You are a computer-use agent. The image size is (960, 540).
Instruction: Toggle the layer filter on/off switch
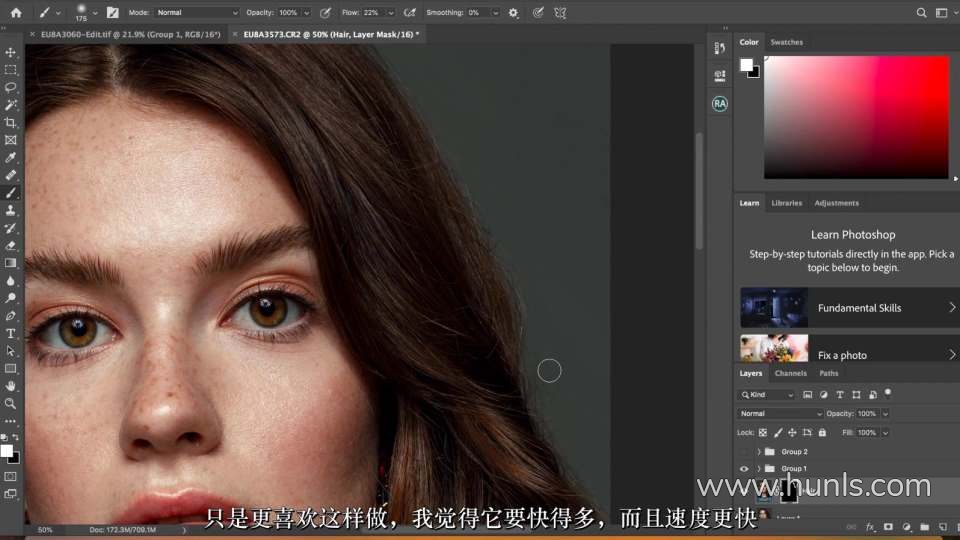[x=886, y=393]
